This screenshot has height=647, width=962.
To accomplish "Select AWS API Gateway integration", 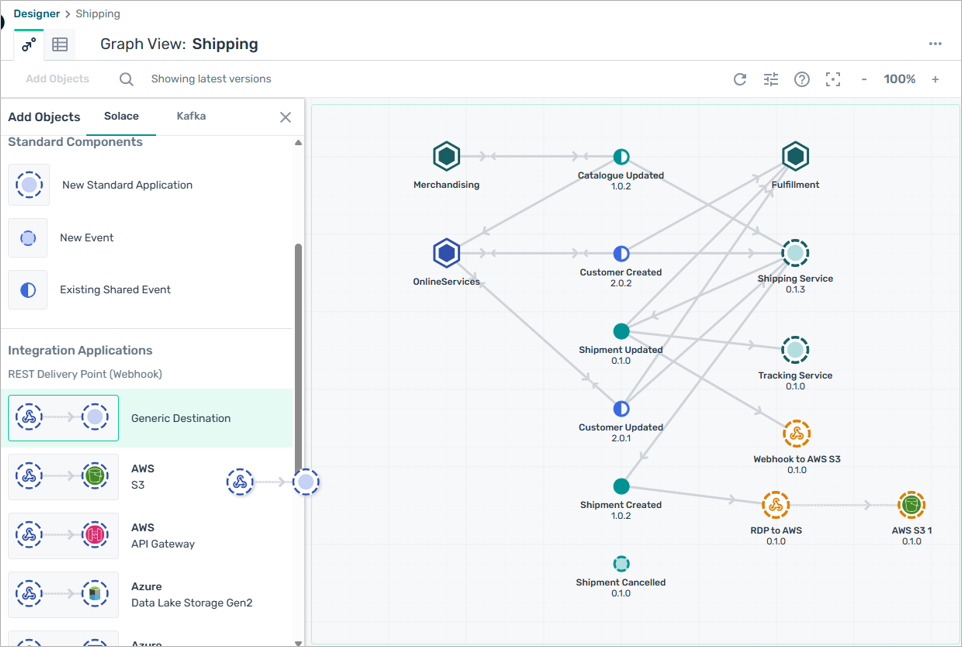I will [x=150, y=536].
